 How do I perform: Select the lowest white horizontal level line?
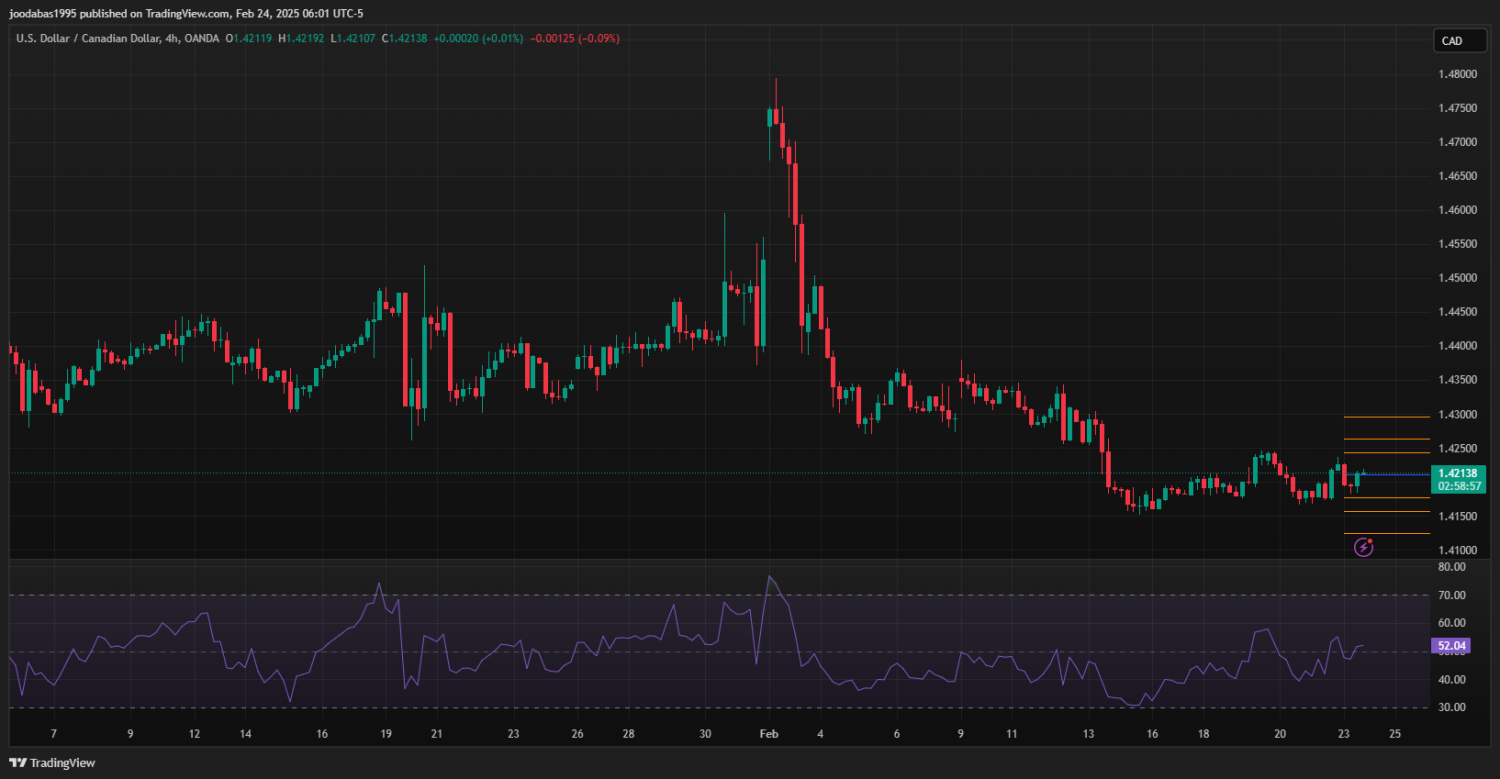1386,534
